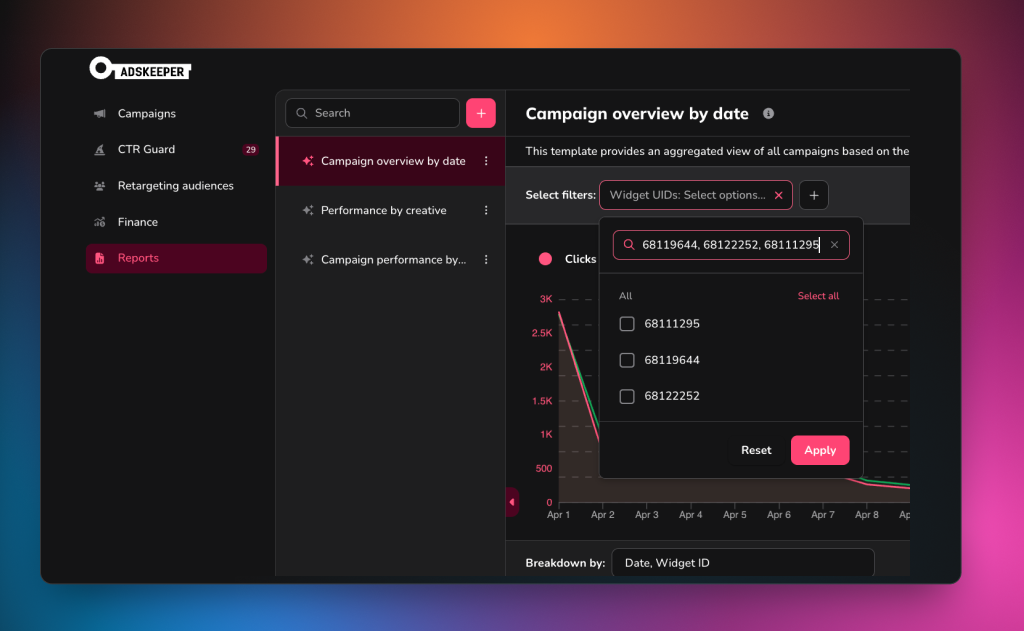Screen dimensions: 1024x631
Task: Click the CTR Guard icon
Action: pyautogui.click(x=99, y=150)
